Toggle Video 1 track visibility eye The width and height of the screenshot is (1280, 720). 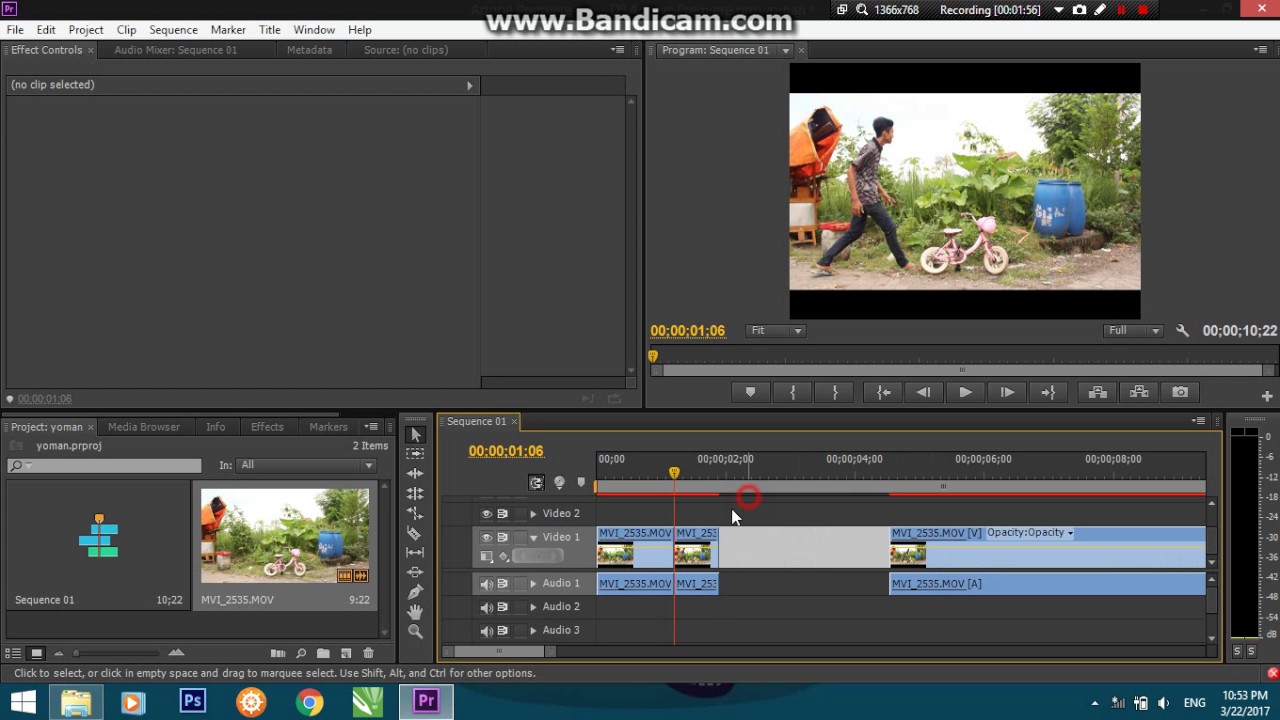pos(487,538)
